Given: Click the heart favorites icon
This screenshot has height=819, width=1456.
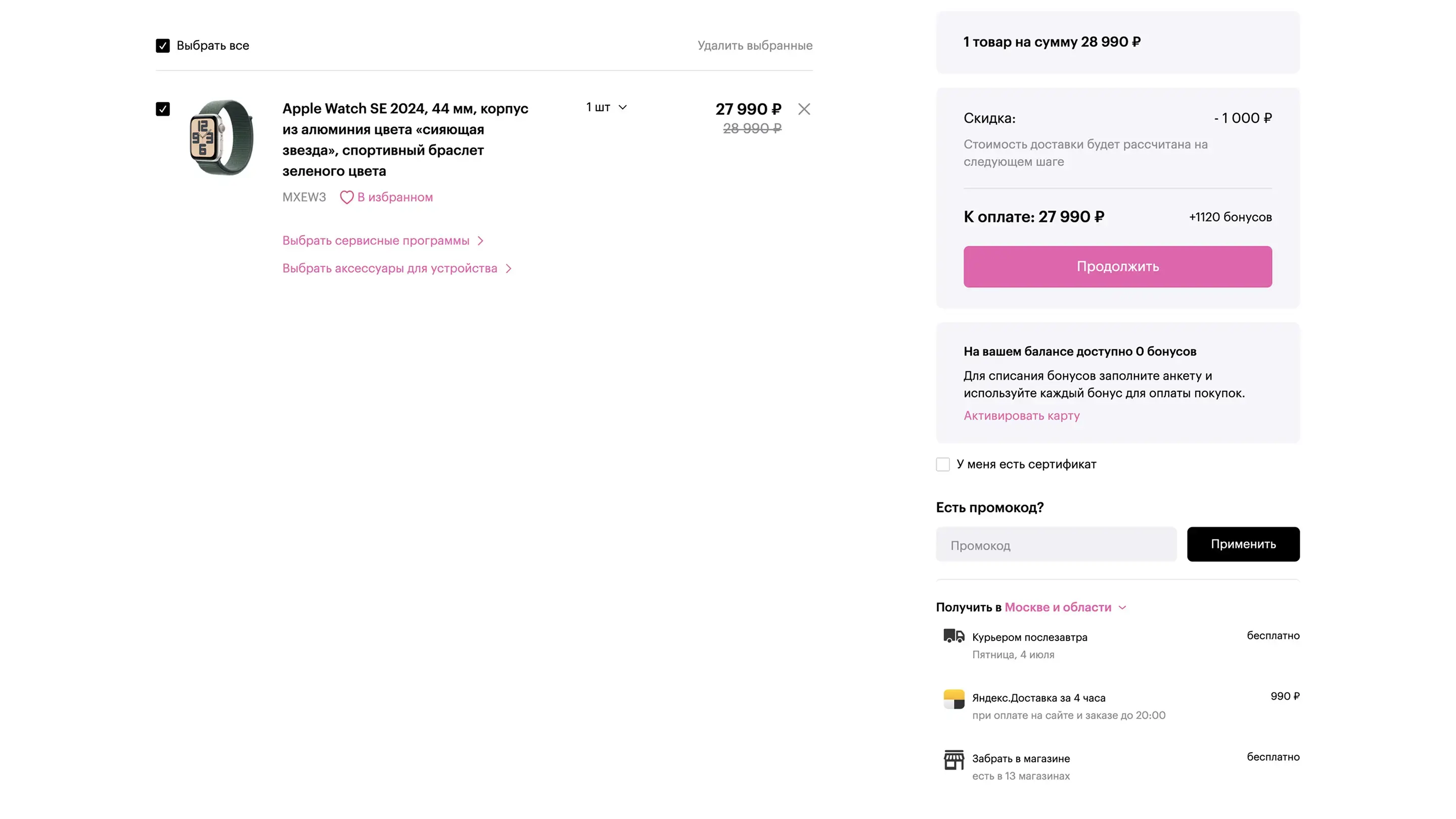Looking at the screenshot, I should [346, 197].
